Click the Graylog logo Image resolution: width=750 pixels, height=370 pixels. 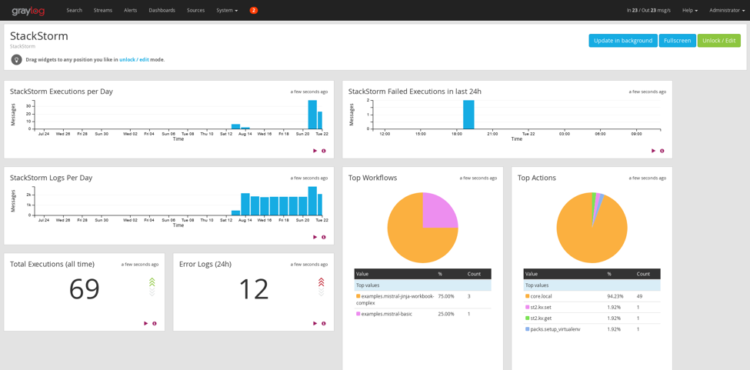(28, 11)
